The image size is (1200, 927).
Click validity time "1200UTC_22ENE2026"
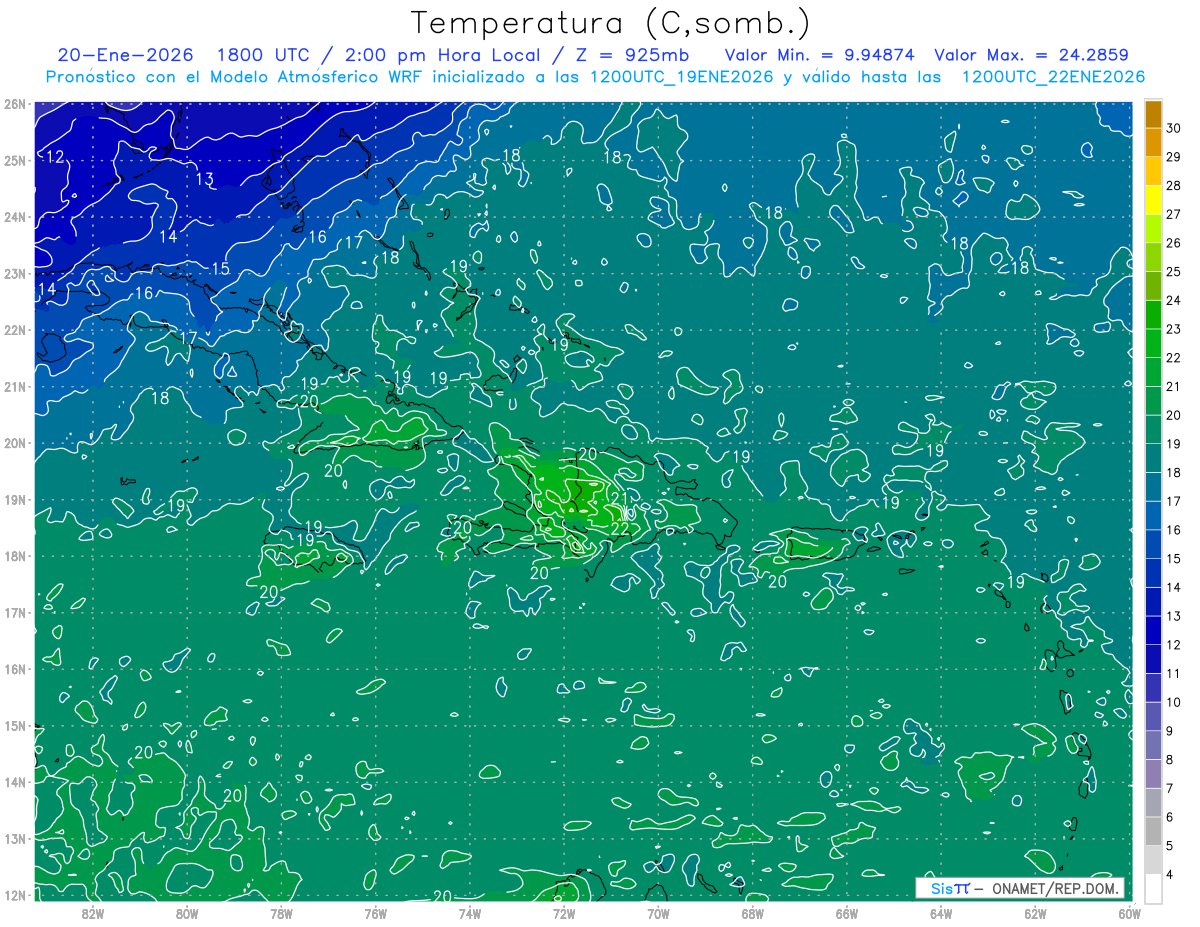[x=1053, y=77]
